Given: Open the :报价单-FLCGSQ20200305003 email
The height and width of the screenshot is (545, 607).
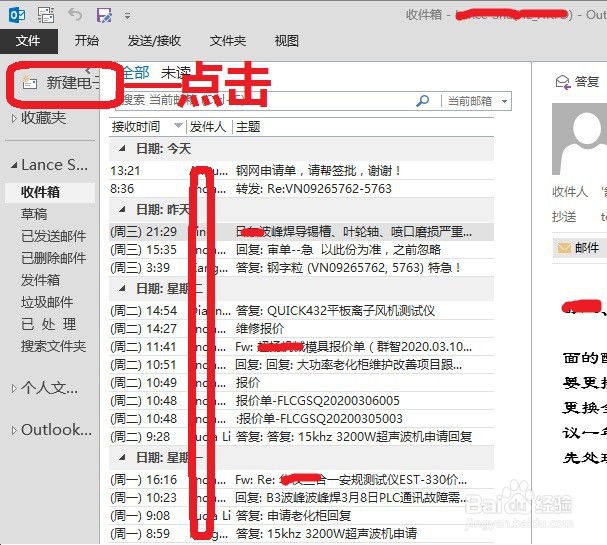Looking at the screenshot, I should (x=302, y=418).
